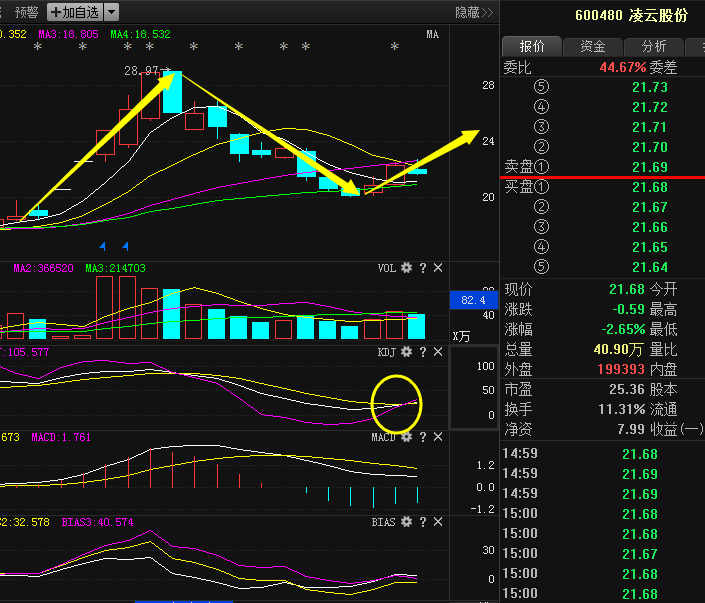Click the 外盘 value 199393
Image resolution: width=705 pixels, height=603 pixels.
click(x=621, y=369)
